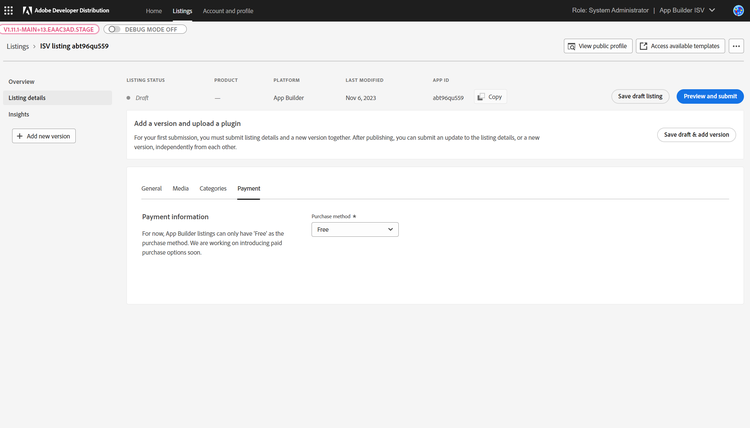The height and width of the screenshot is (428, 750).
Task: Open the more options ellipsis button
Action: 736,46
